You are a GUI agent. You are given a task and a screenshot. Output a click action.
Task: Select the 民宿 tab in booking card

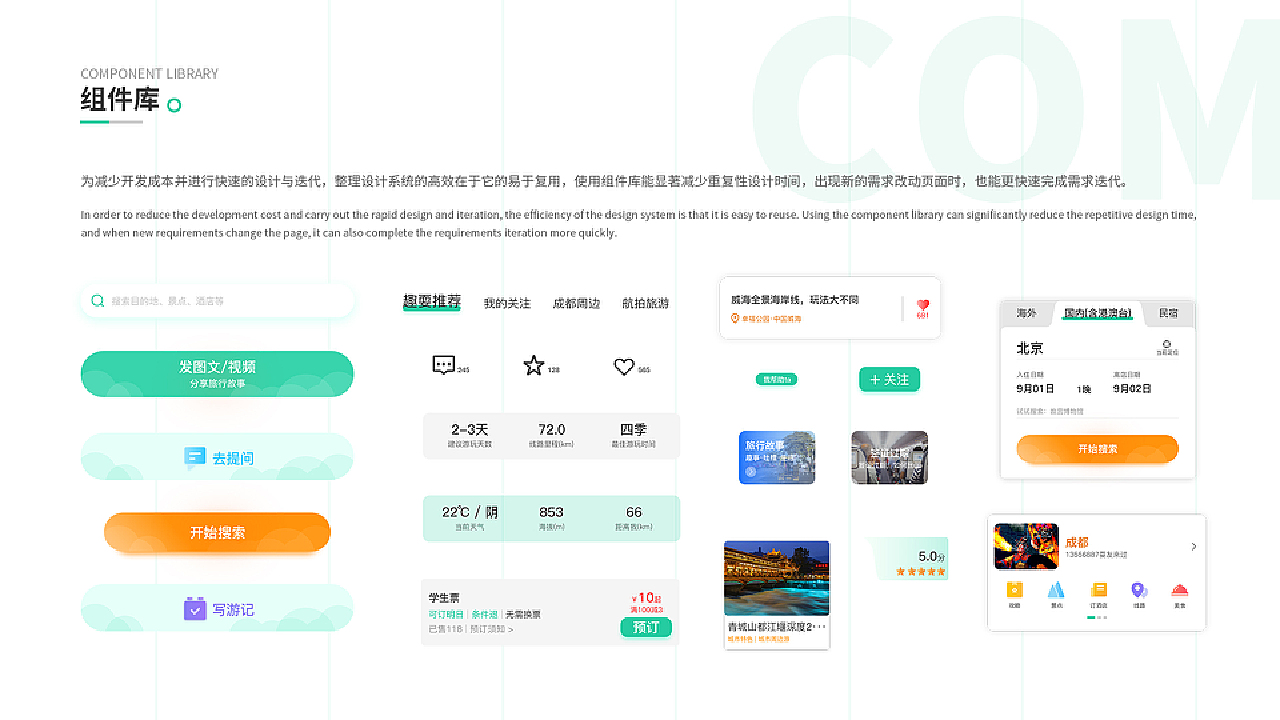(1168, 313)
